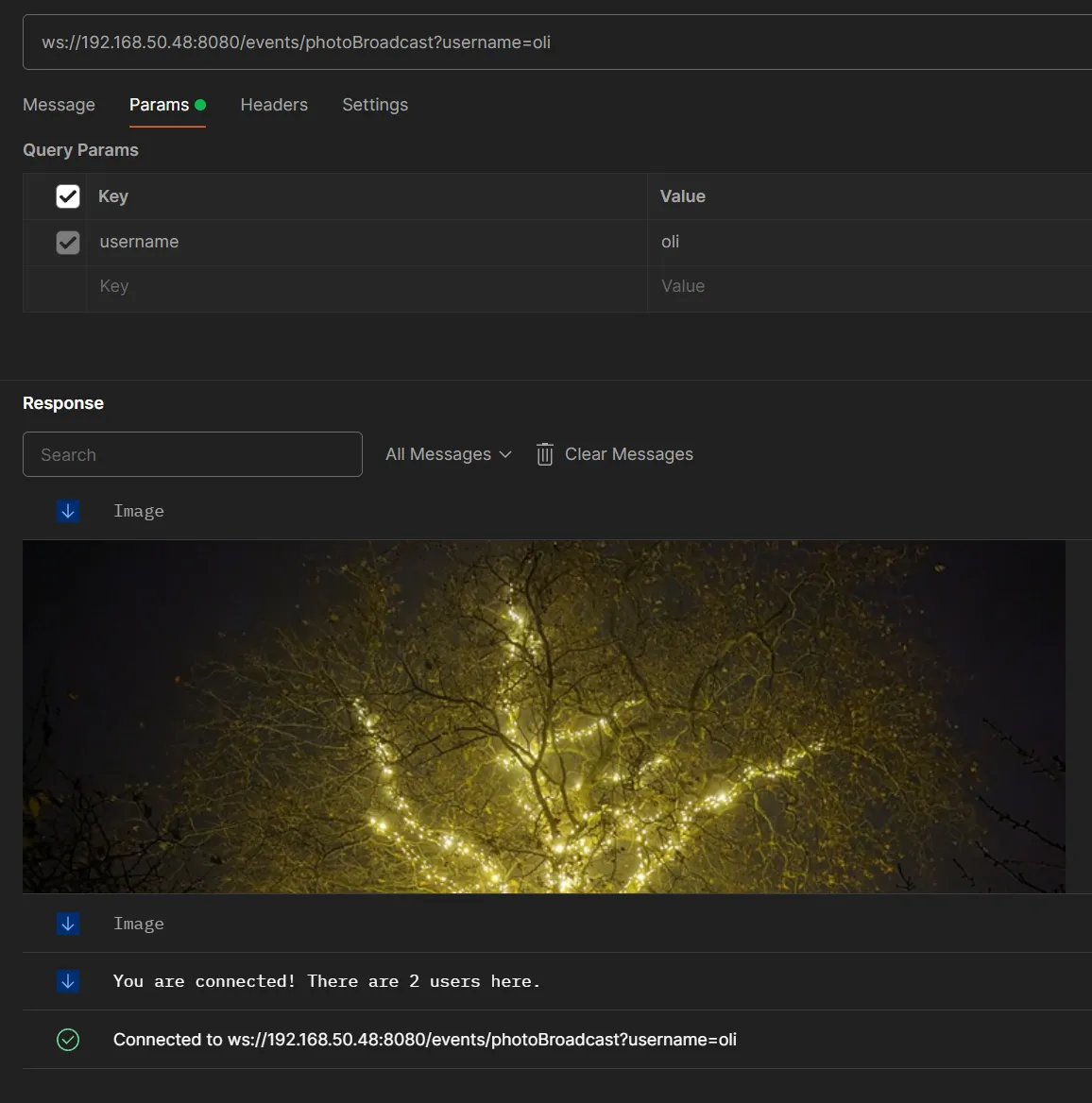
Task: Uncheck the username parameter checkbox
Action: (x=68, y=243)
